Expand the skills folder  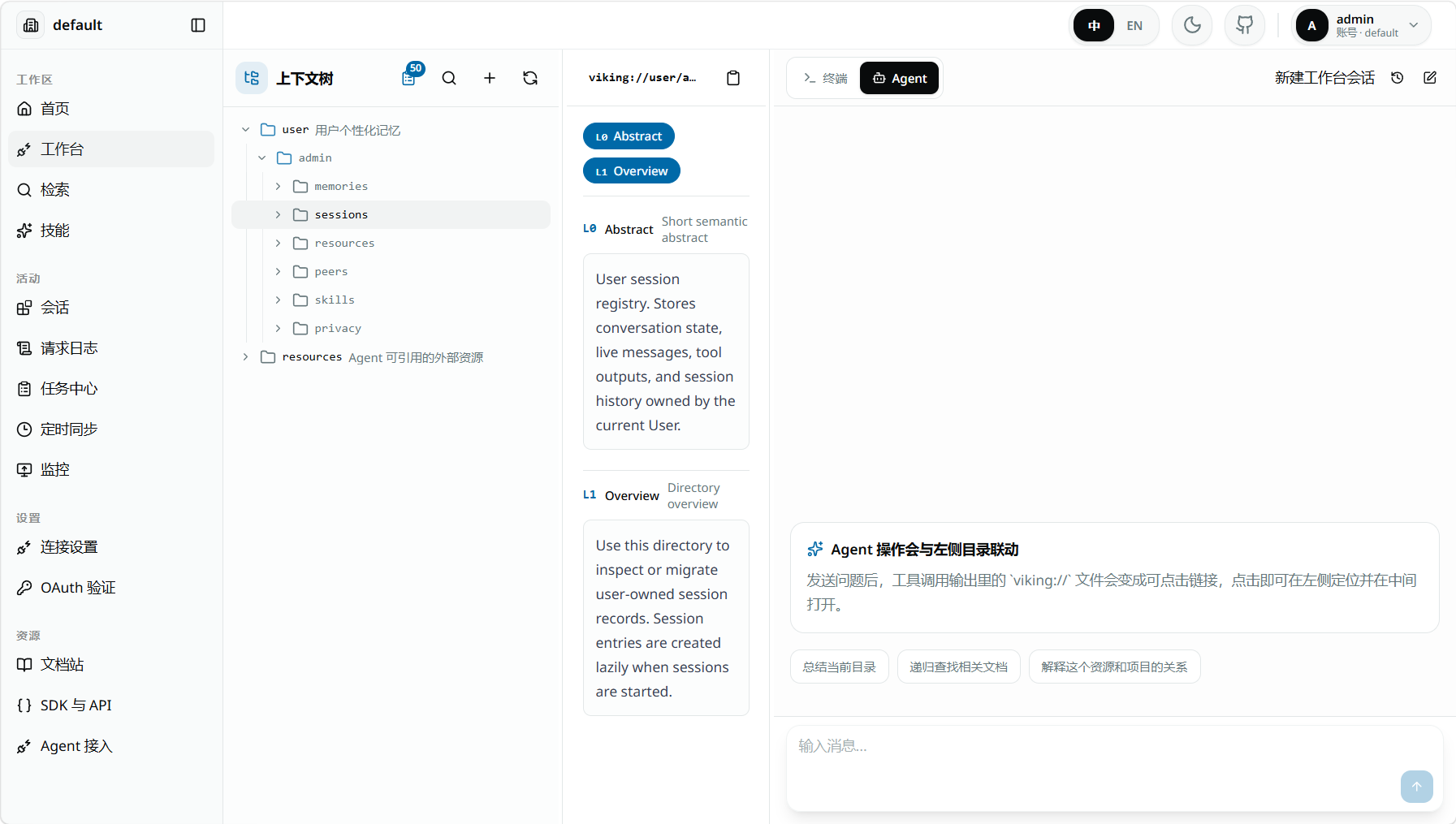coord(278,300)
